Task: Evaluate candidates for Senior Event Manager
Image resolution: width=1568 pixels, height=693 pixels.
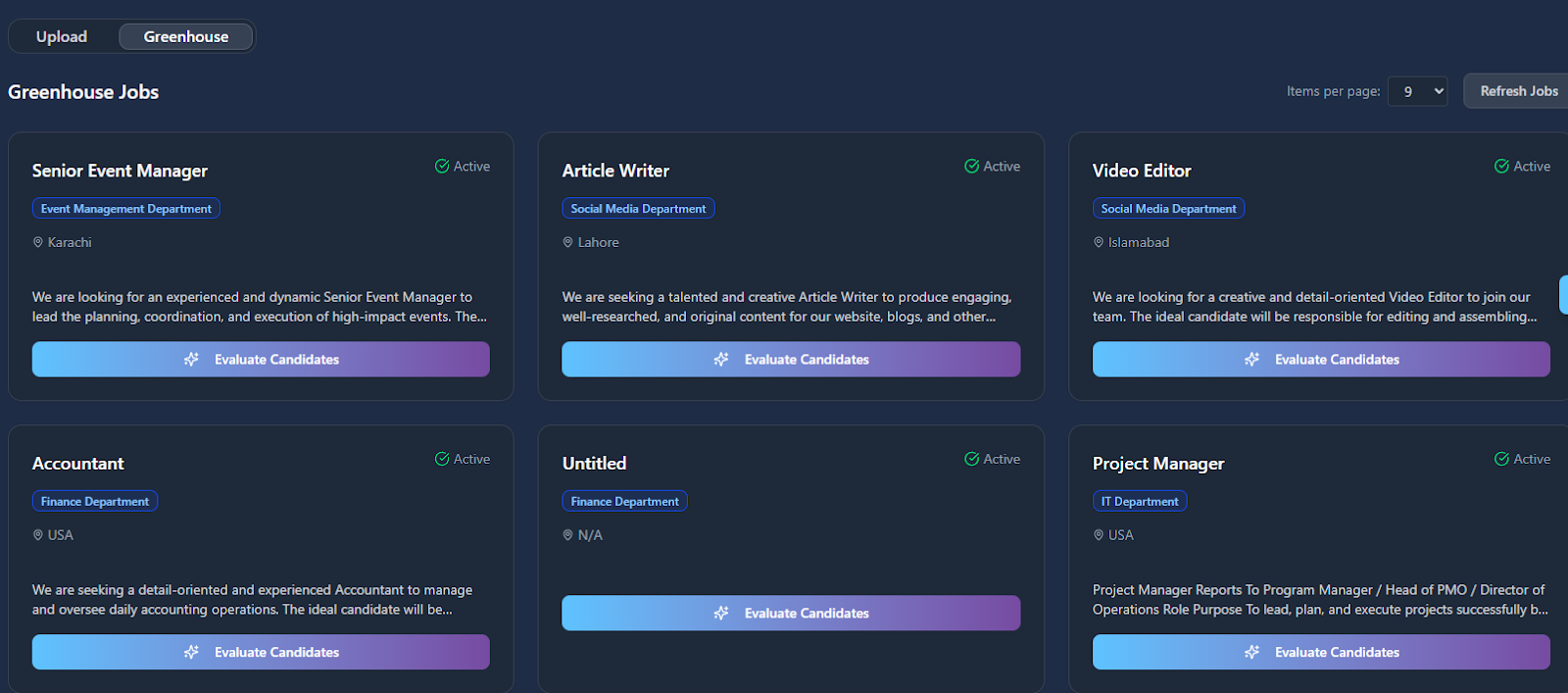Action: coord(261,360)
